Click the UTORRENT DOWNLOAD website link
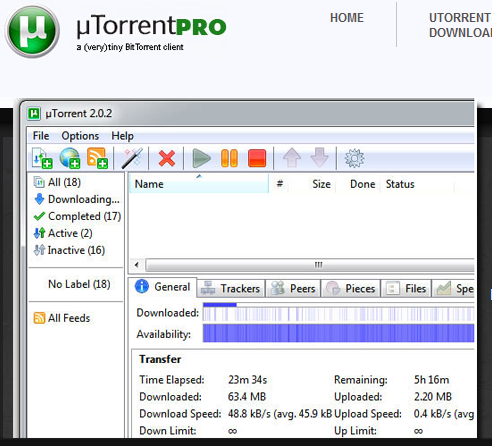 pos(460,25)
